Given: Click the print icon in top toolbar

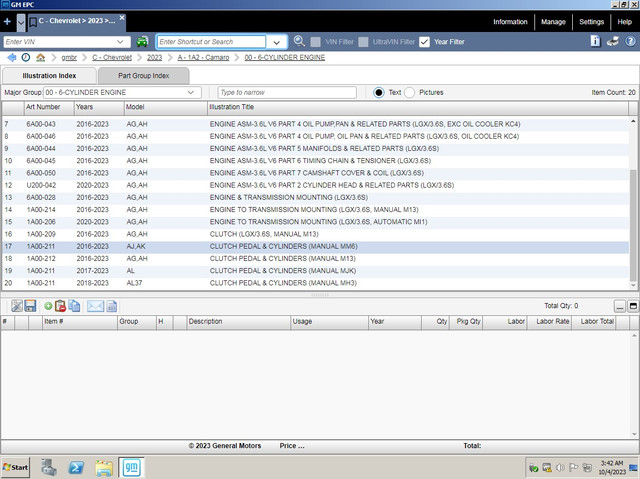Looking at the screenshot, I should coord(613,41).
